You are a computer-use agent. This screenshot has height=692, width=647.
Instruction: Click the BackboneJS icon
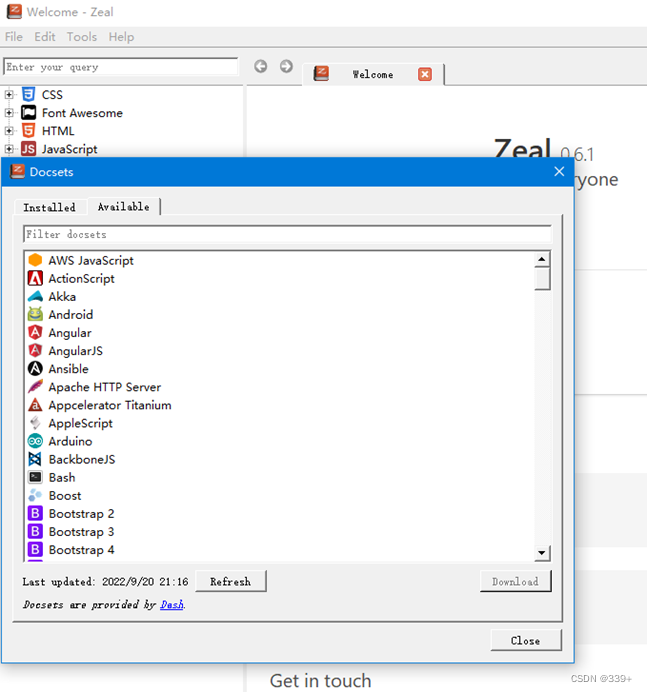[x=35, y=459]
